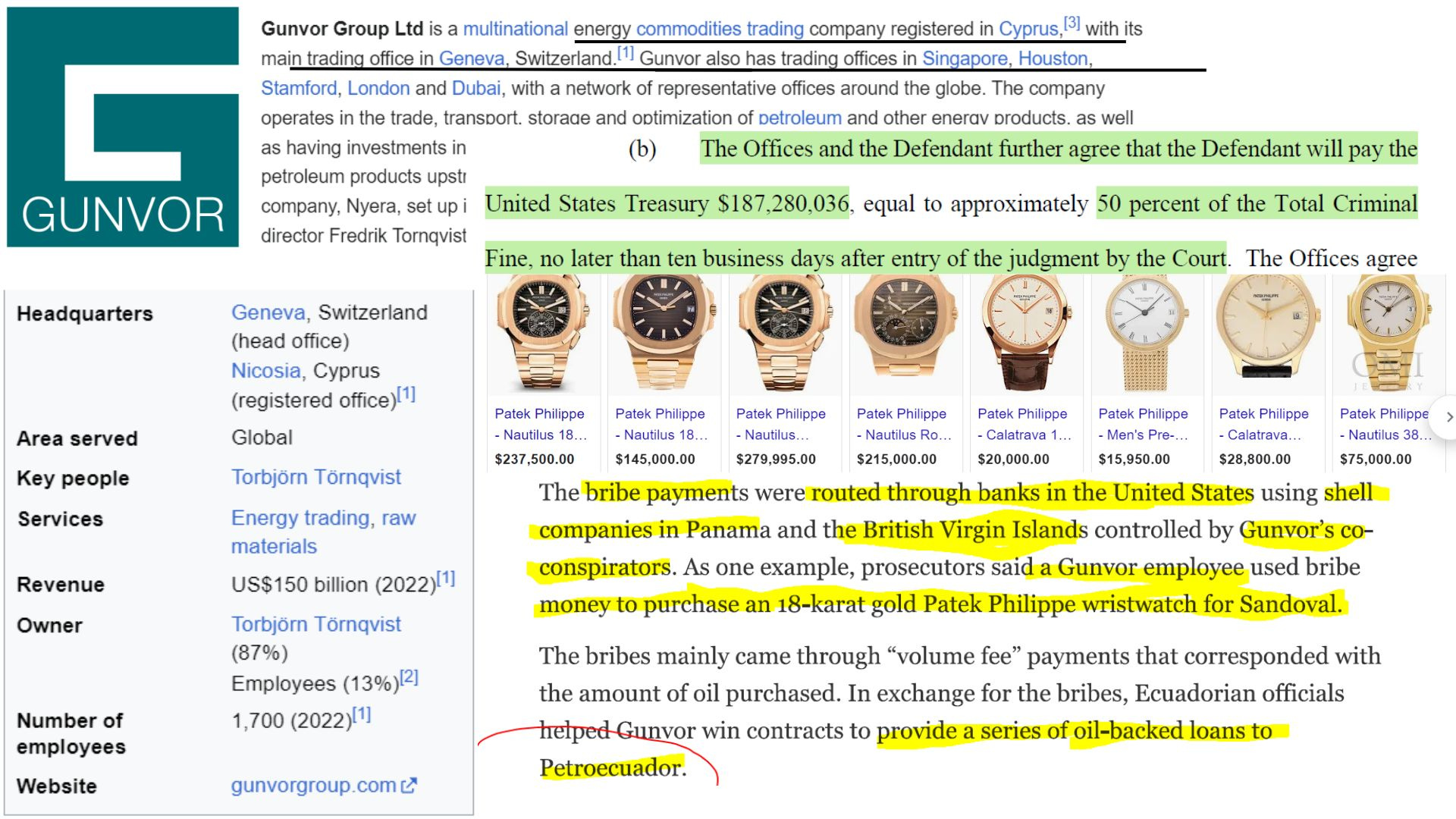Click title link of $237,500.00 watch

[541, 424]
